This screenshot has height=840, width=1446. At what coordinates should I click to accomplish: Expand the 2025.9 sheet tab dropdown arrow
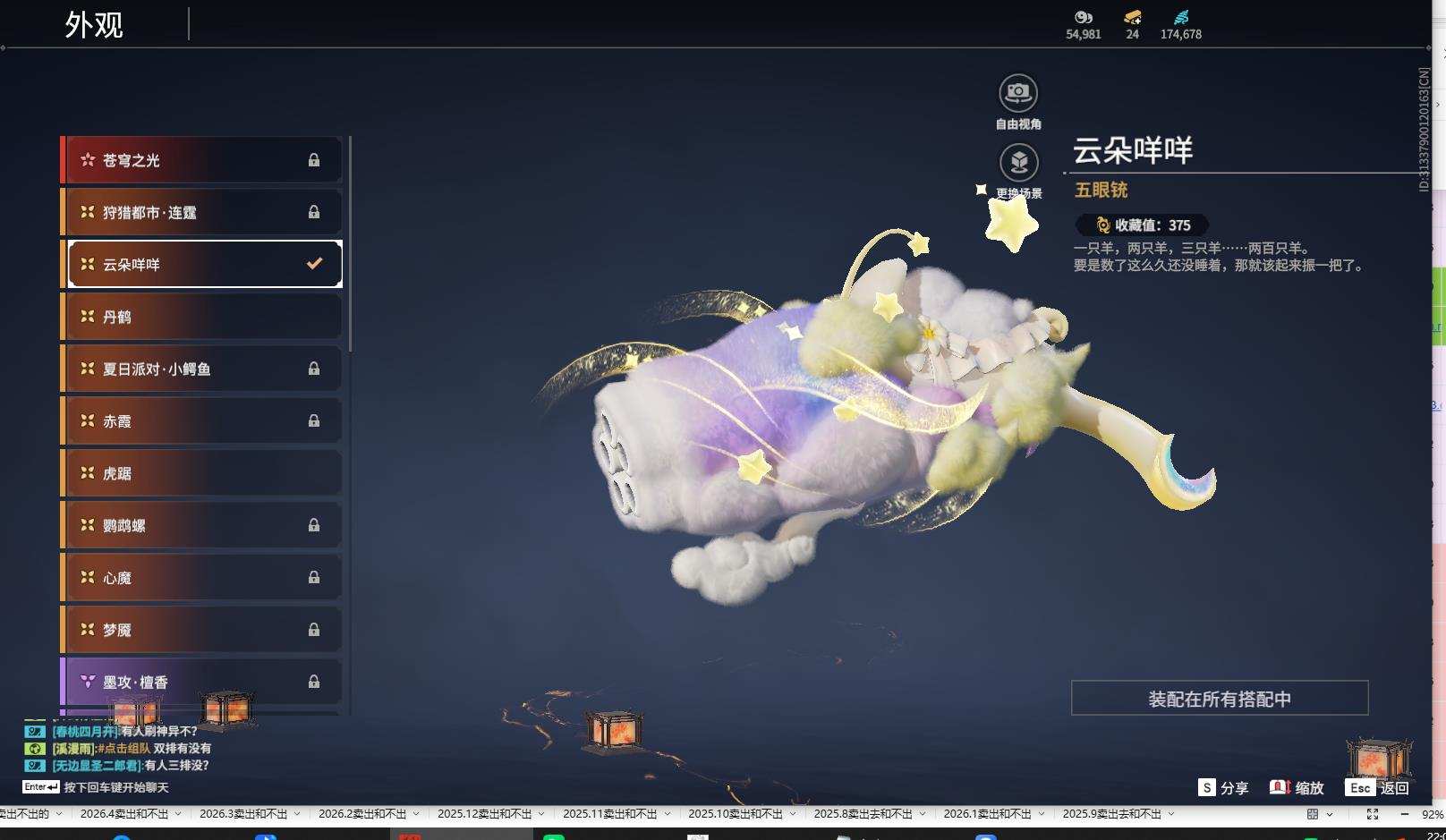point(1170,814)
